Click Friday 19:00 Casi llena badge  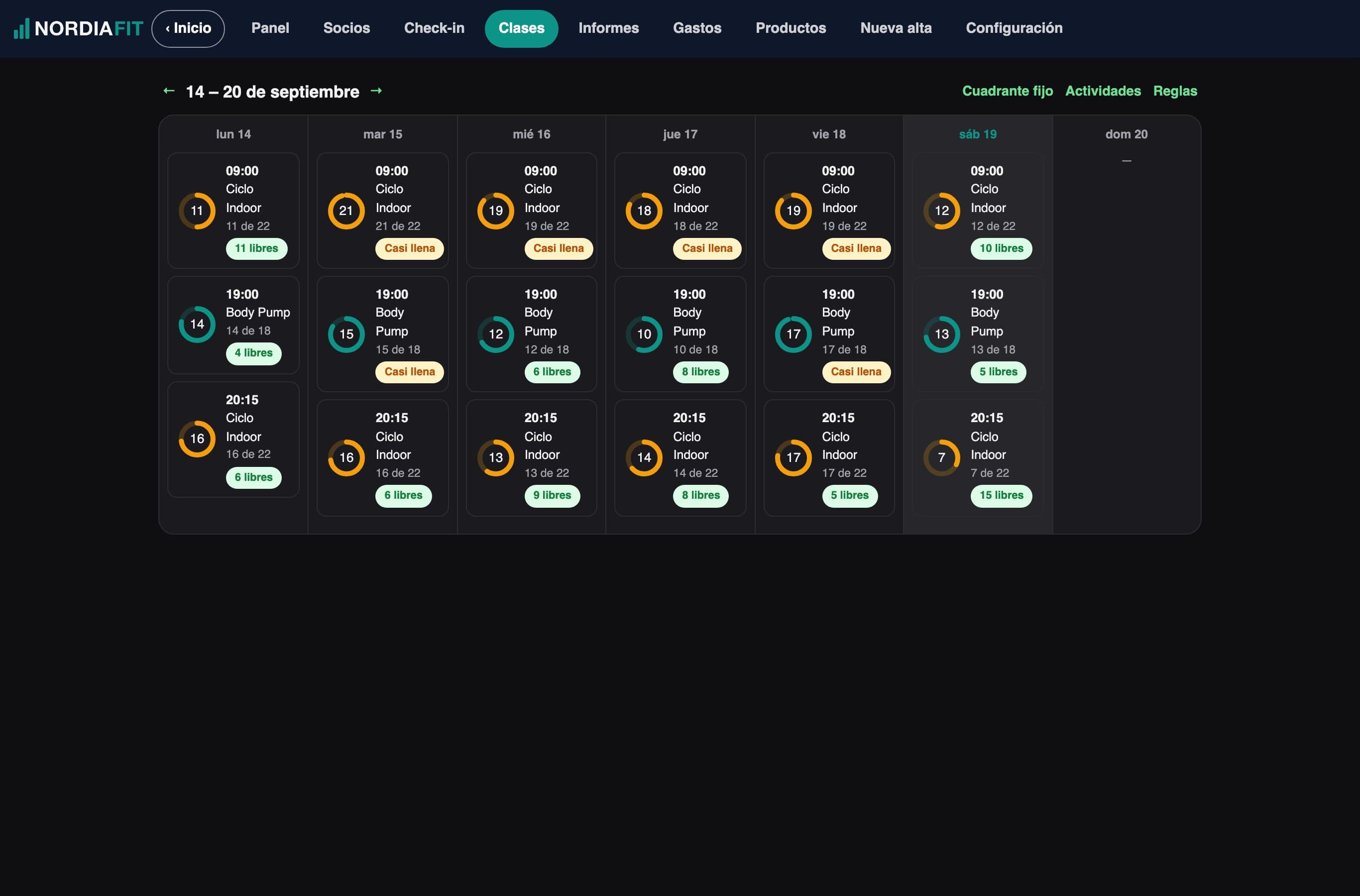coord(856,372)
